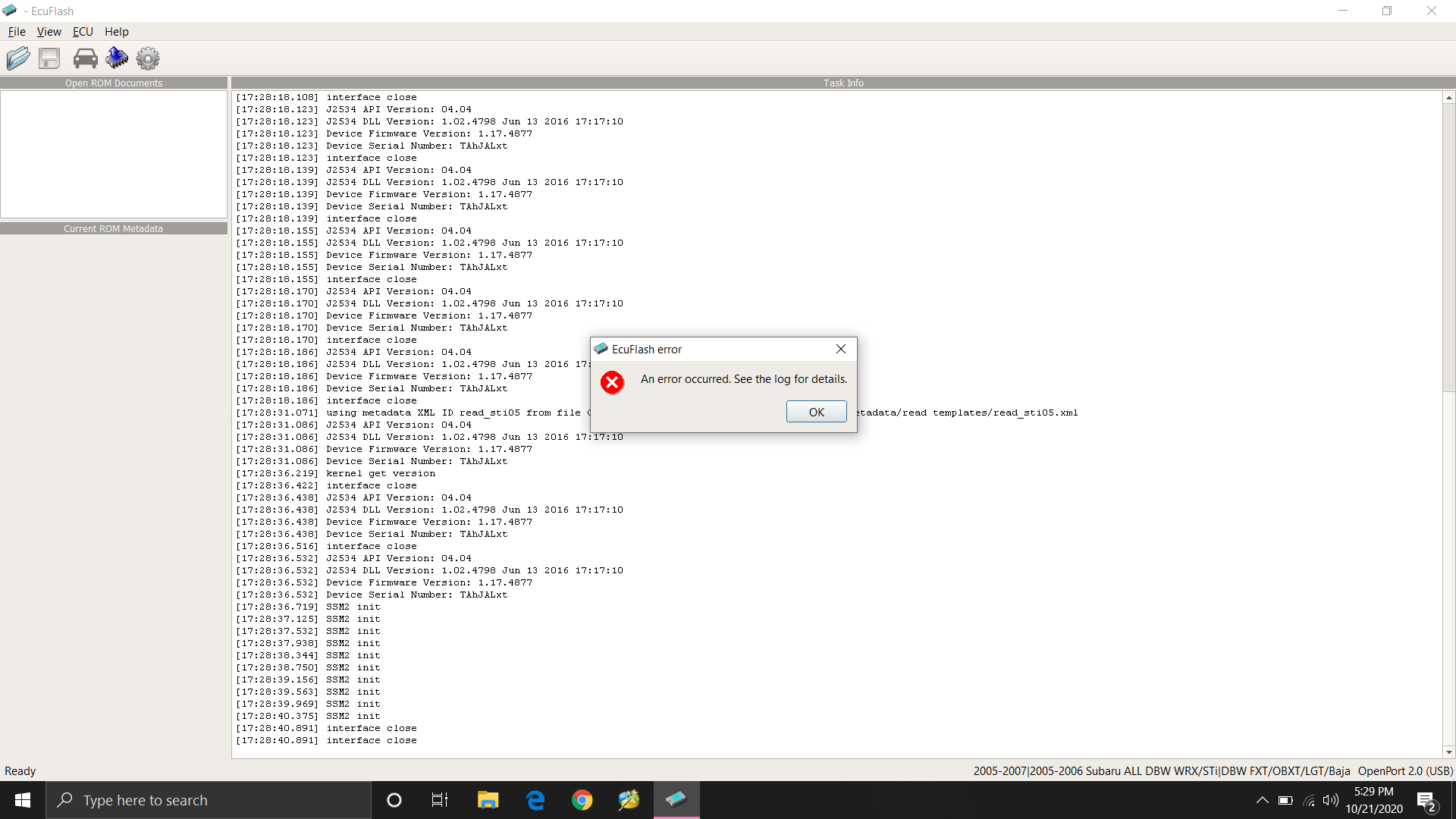Open the ECU menu
The image size is (1456, 819).
83,32
